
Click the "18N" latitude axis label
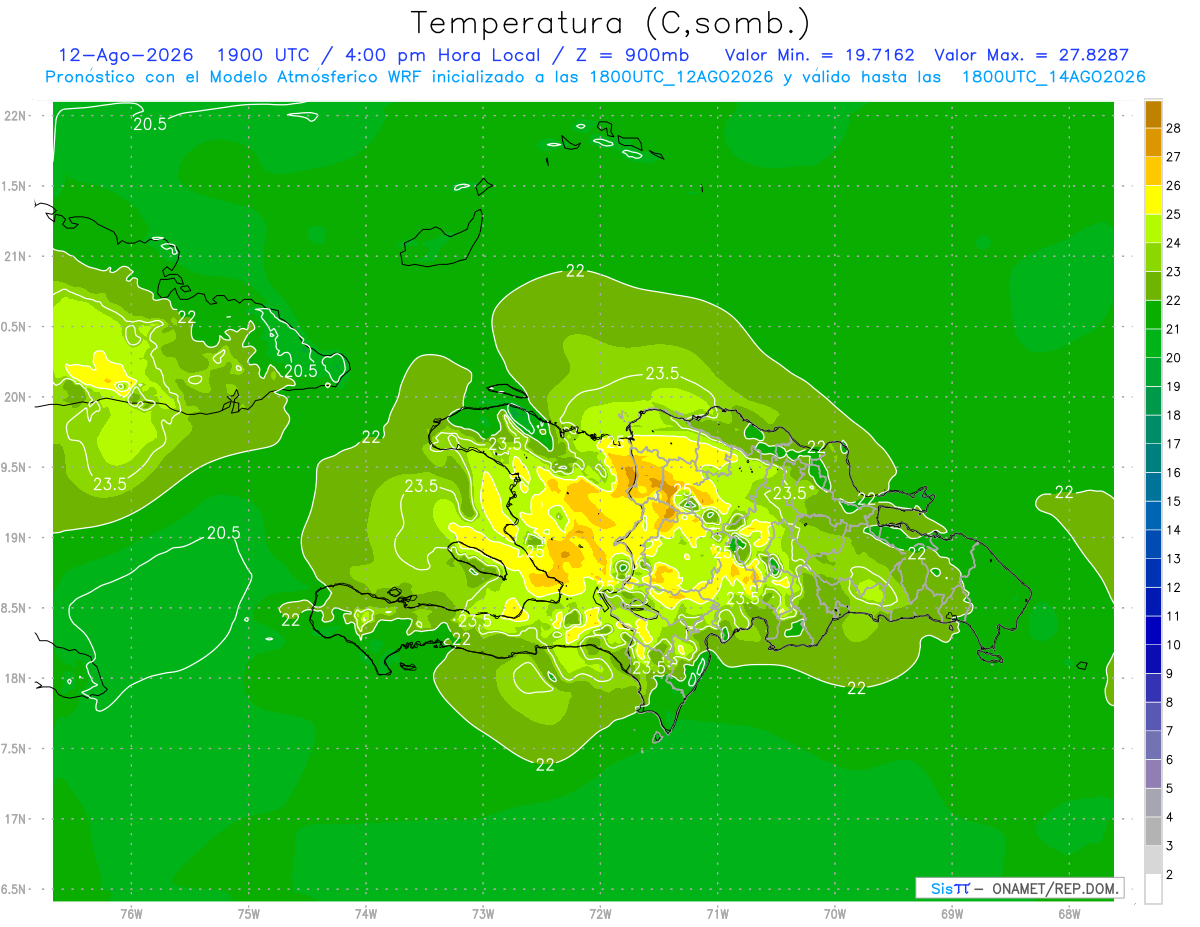click(17, 678)
